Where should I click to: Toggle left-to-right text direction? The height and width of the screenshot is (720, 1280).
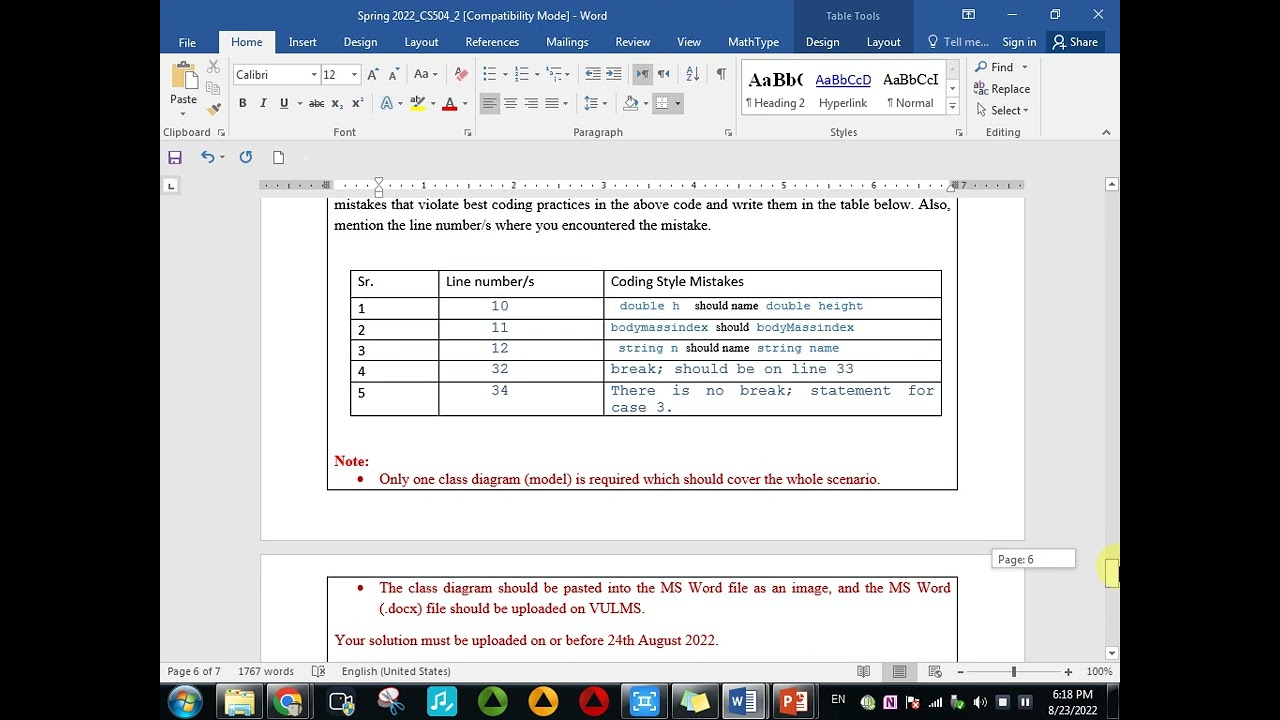pyautogui.click(x=642, y=74)
